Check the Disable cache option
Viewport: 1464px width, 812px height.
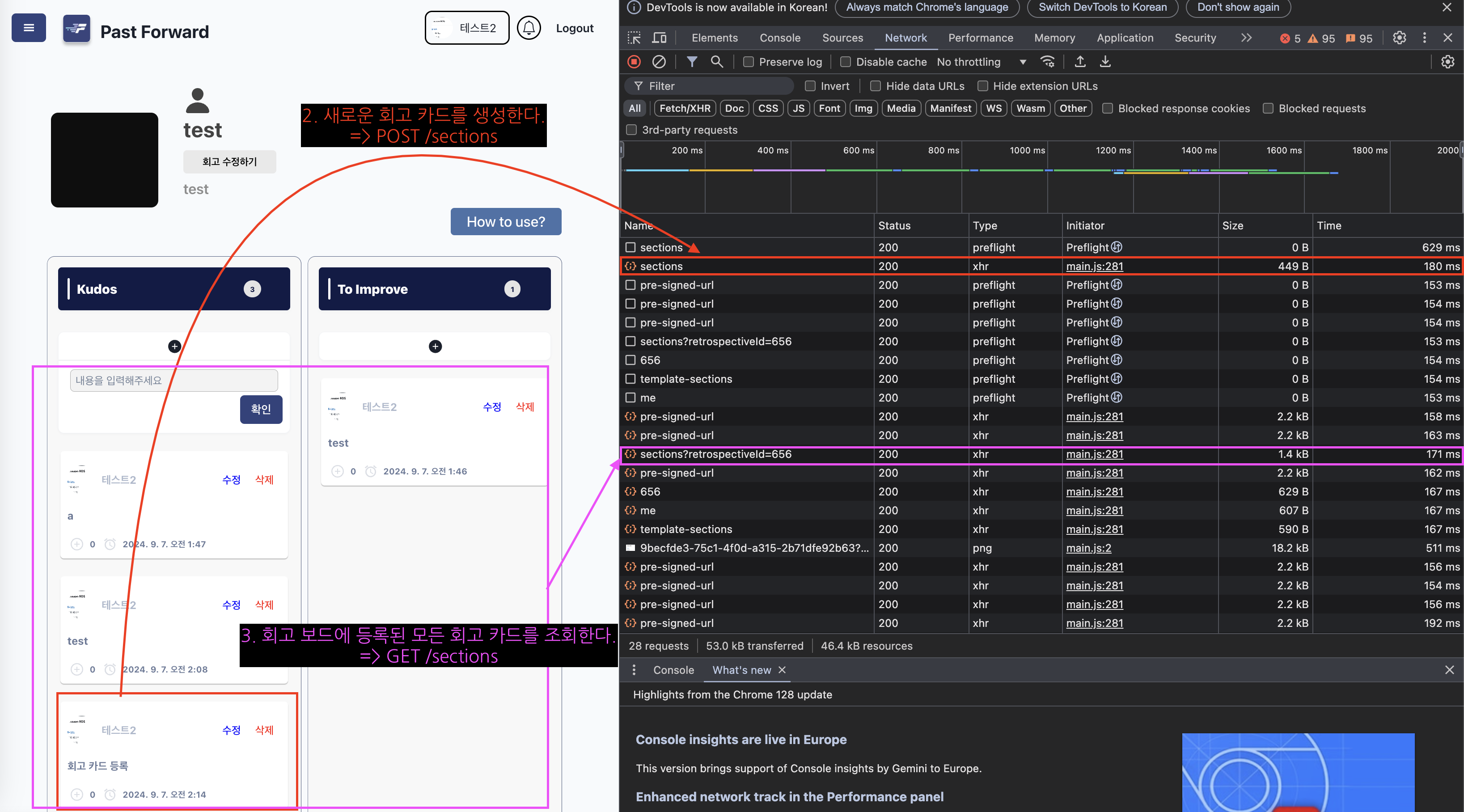846,62
